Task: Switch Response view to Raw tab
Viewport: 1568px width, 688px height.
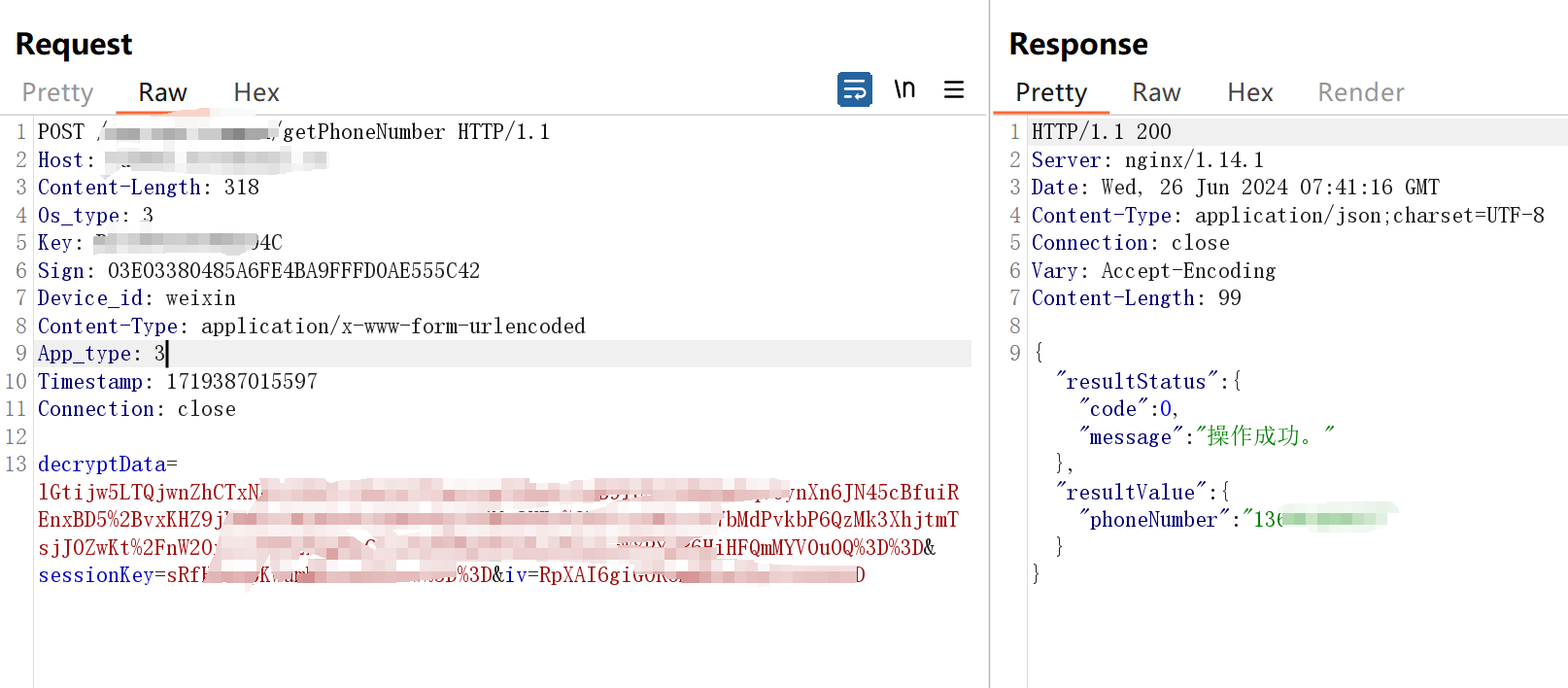Action: coord(1156,92)
